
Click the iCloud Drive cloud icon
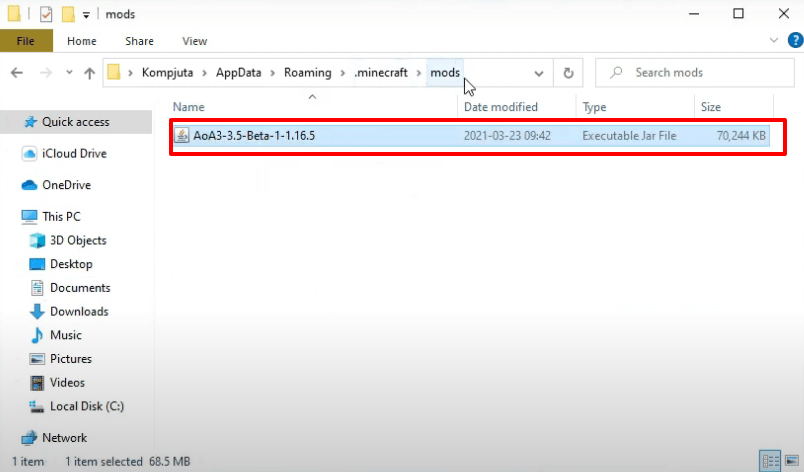[x=29, y=153]
